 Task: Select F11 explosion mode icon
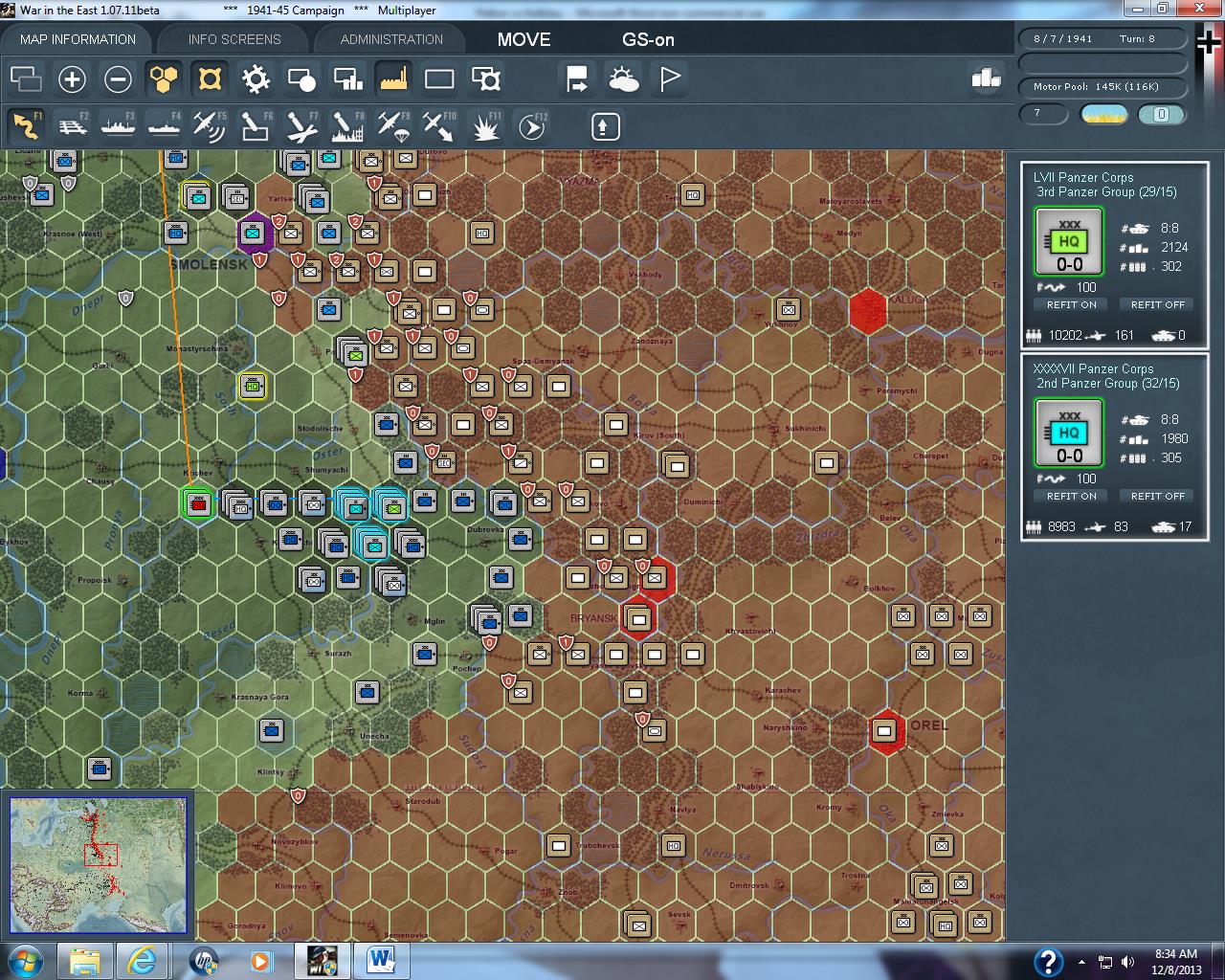486,126
